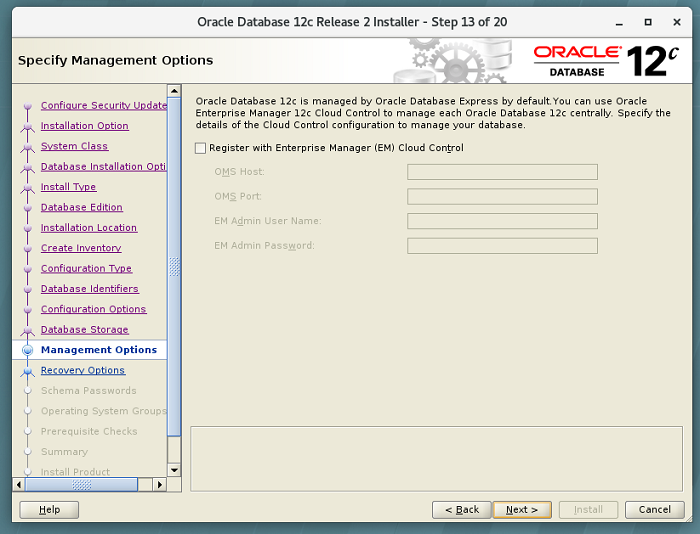Viewport: 700px width, 534px height.
Task: Click step list scroll down arrow
Action: [x=174, y=470]
